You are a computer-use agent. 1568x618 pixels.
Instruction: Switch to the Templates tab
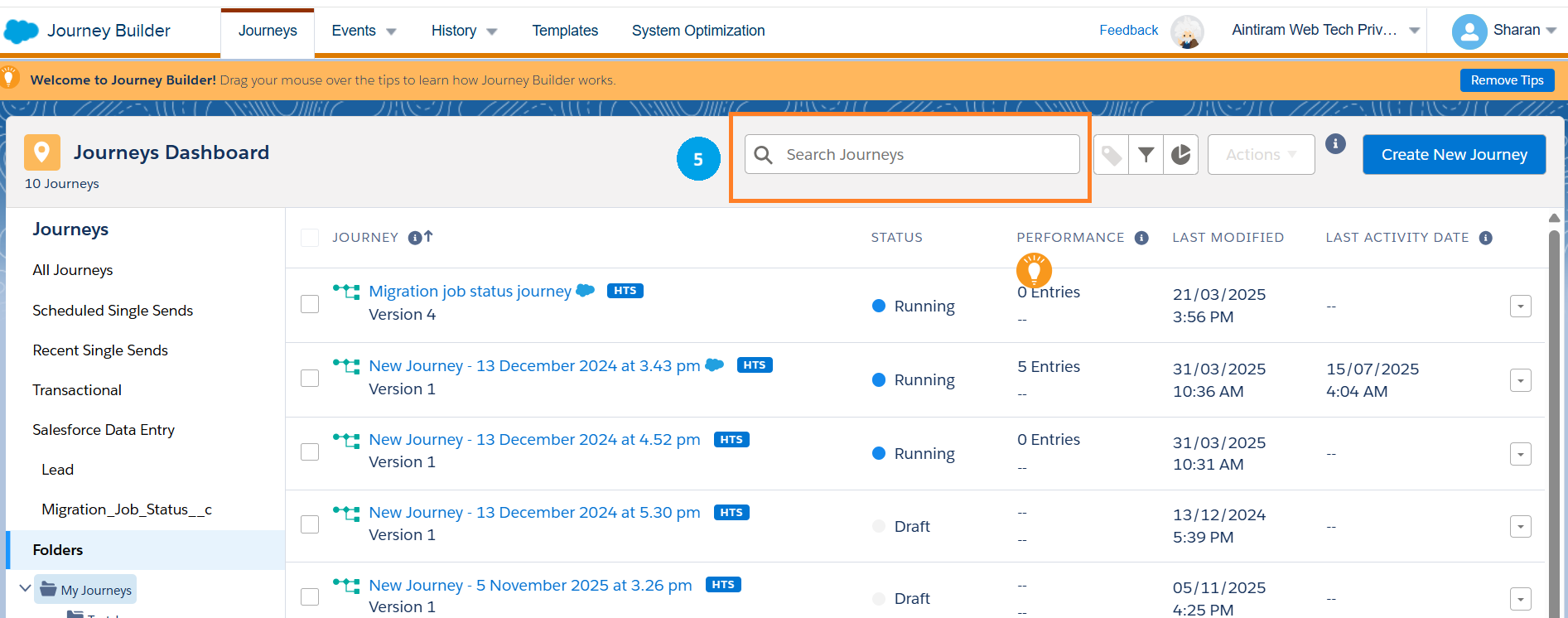565,31
